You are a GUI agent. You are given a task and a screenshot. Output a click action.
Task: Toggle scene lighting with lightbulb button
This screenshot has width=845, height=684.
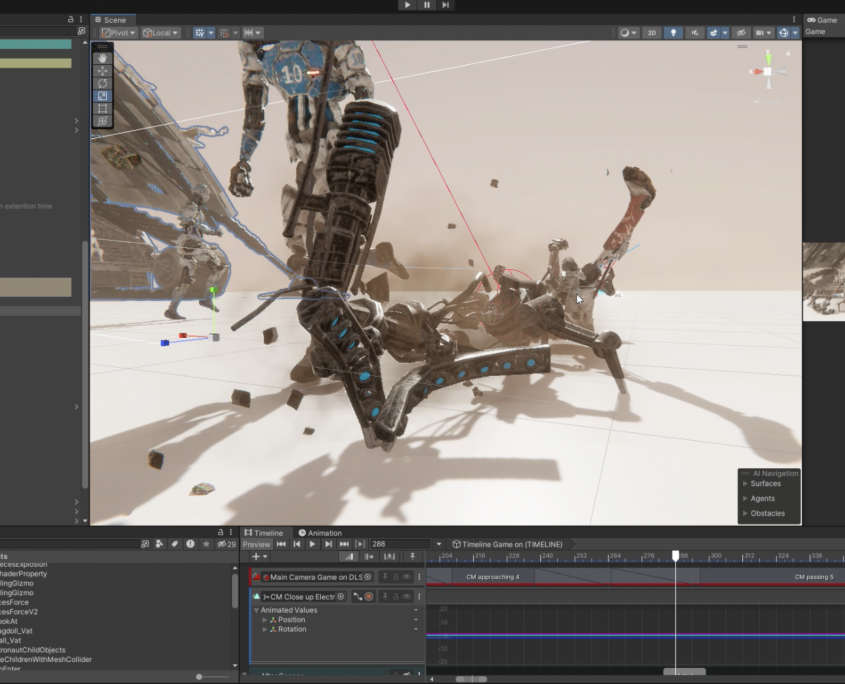point(673,33)
